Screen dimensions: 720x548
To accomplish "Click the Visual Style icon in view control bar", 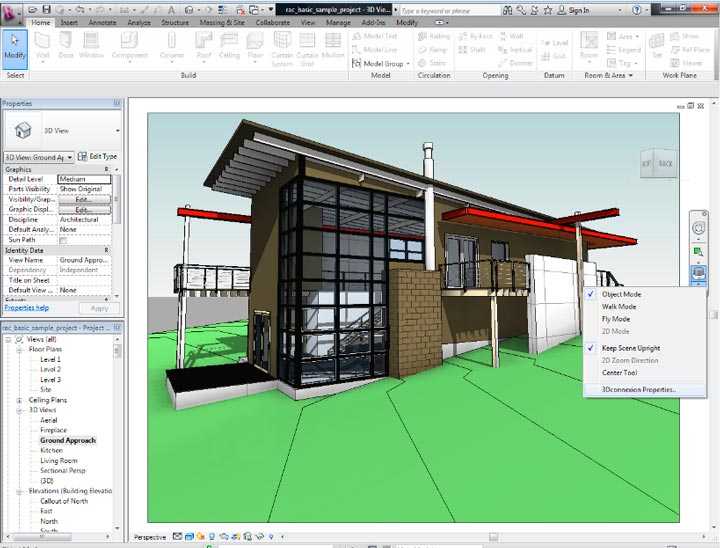I will point(189,537).
